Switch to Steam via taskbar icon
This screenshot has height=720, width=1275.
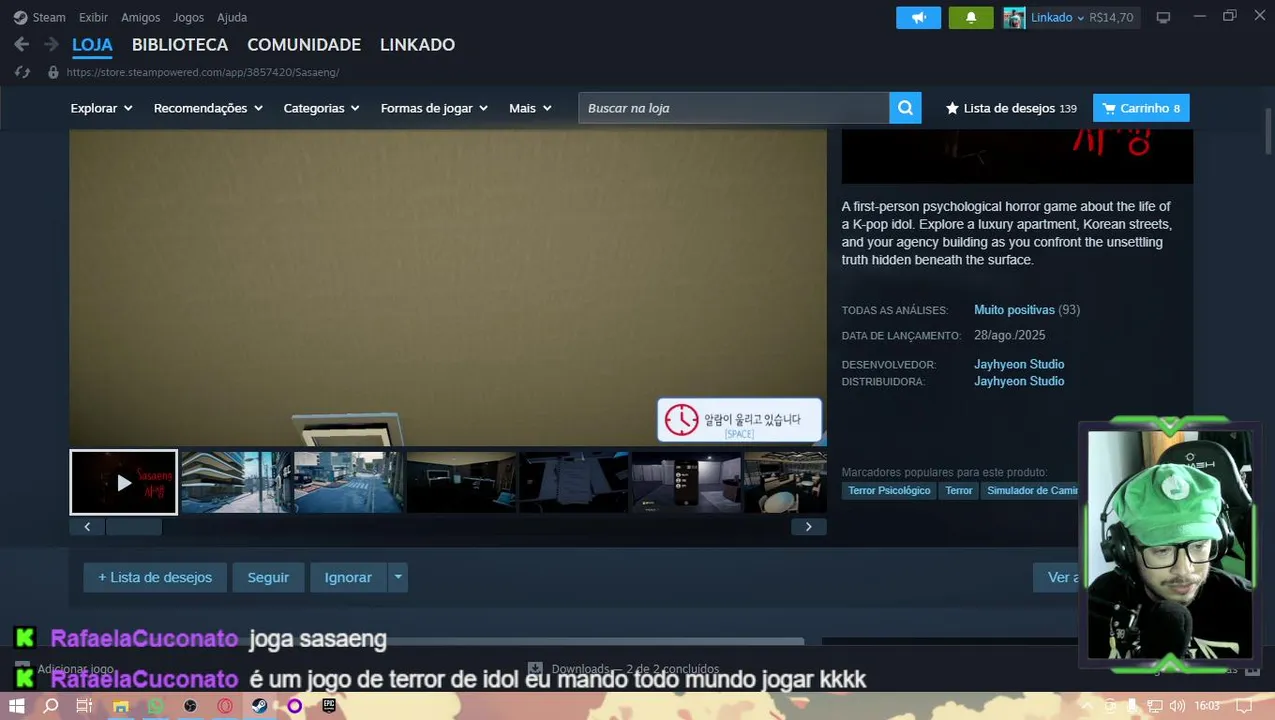[x=259, y=706]
